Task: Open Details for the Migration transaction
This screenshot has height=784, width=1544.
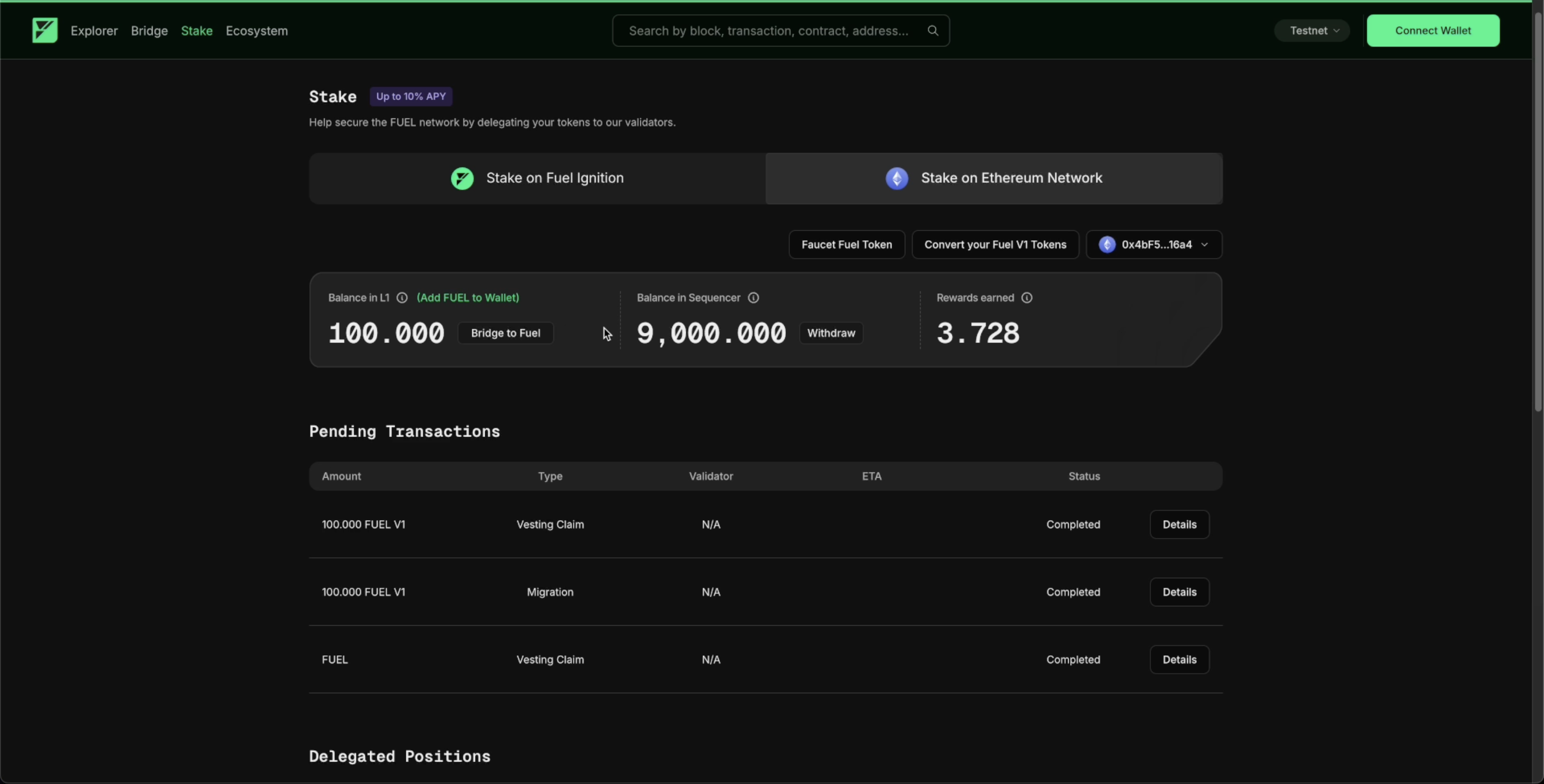Action: pos(1179,592)
